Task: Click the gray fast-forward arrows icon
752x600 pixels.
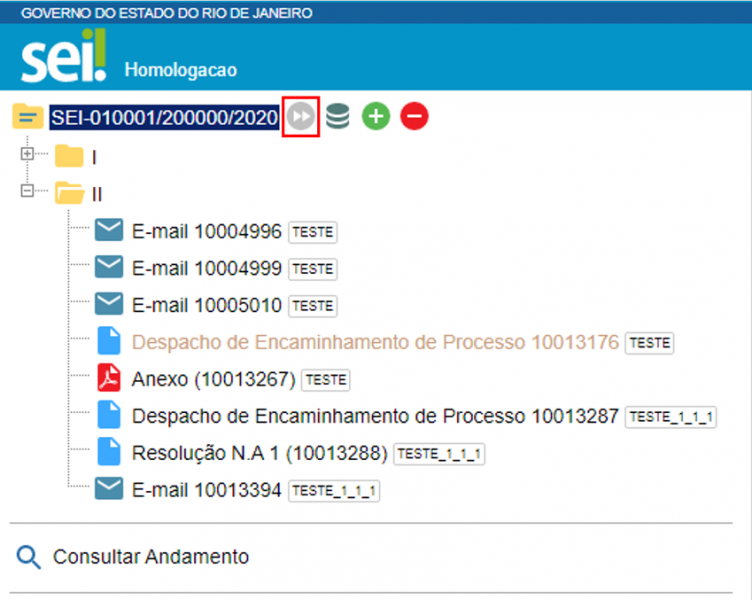Action: (301, 117)
